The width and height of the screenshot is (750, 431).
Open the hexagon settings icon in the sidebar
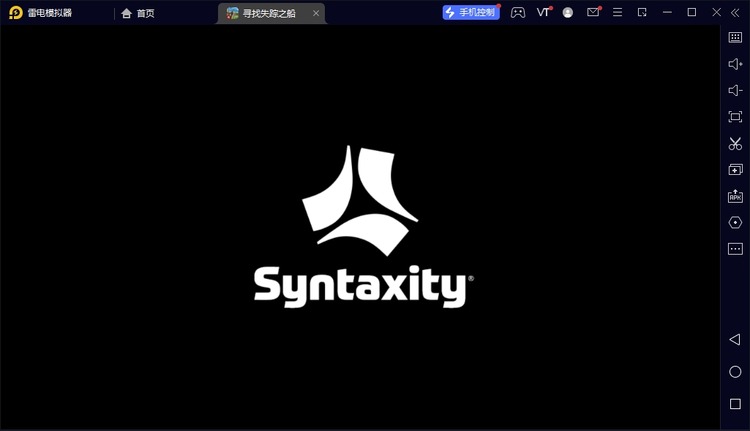click(735, 222)
